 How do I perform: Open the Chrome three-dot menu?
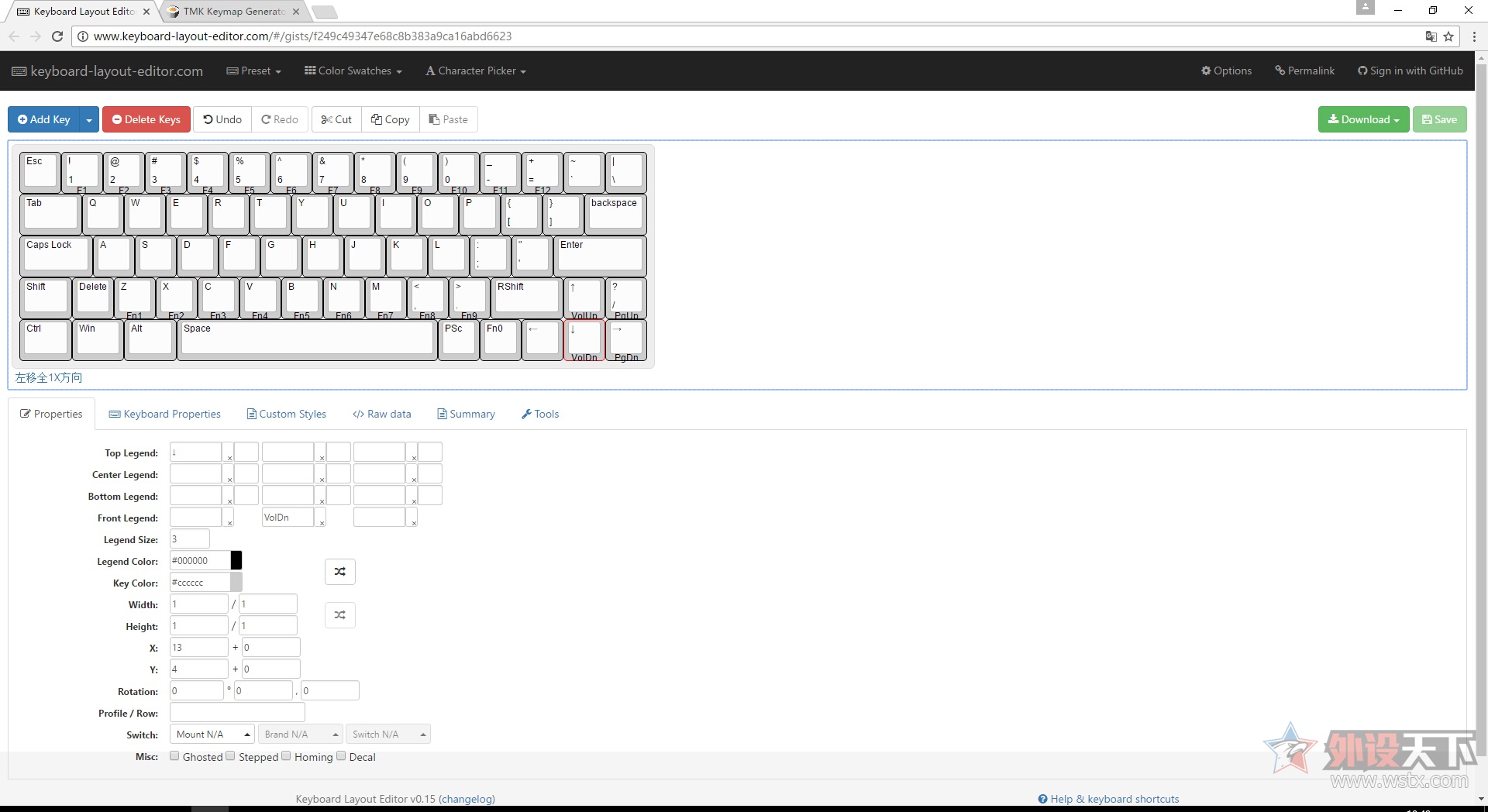point(1474,36)
